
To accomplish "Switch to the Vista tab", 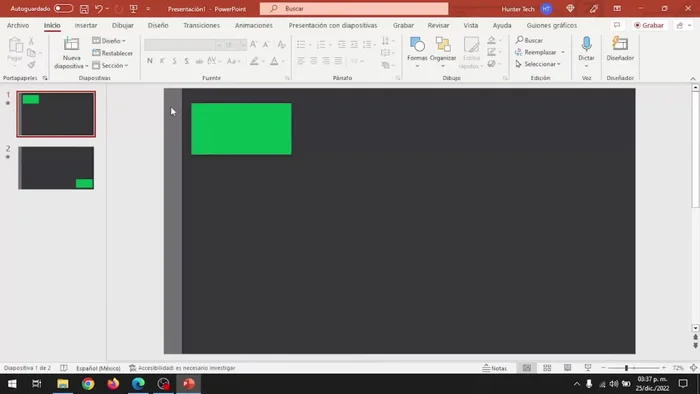I will point(471,25).
